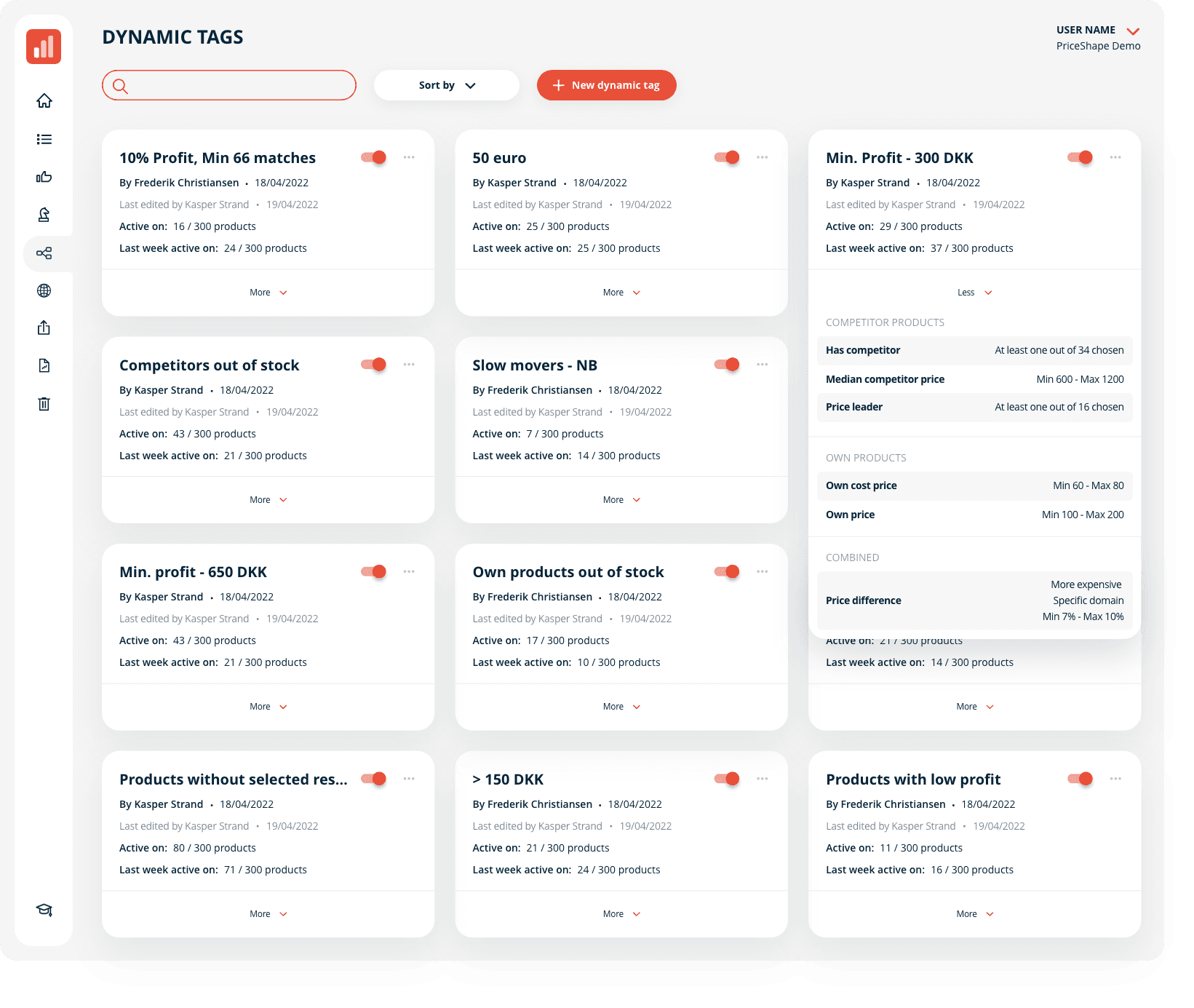Open three-dot menu on Slow movers - NB
The image size is (1194, 1008).
tap(762, 365)
